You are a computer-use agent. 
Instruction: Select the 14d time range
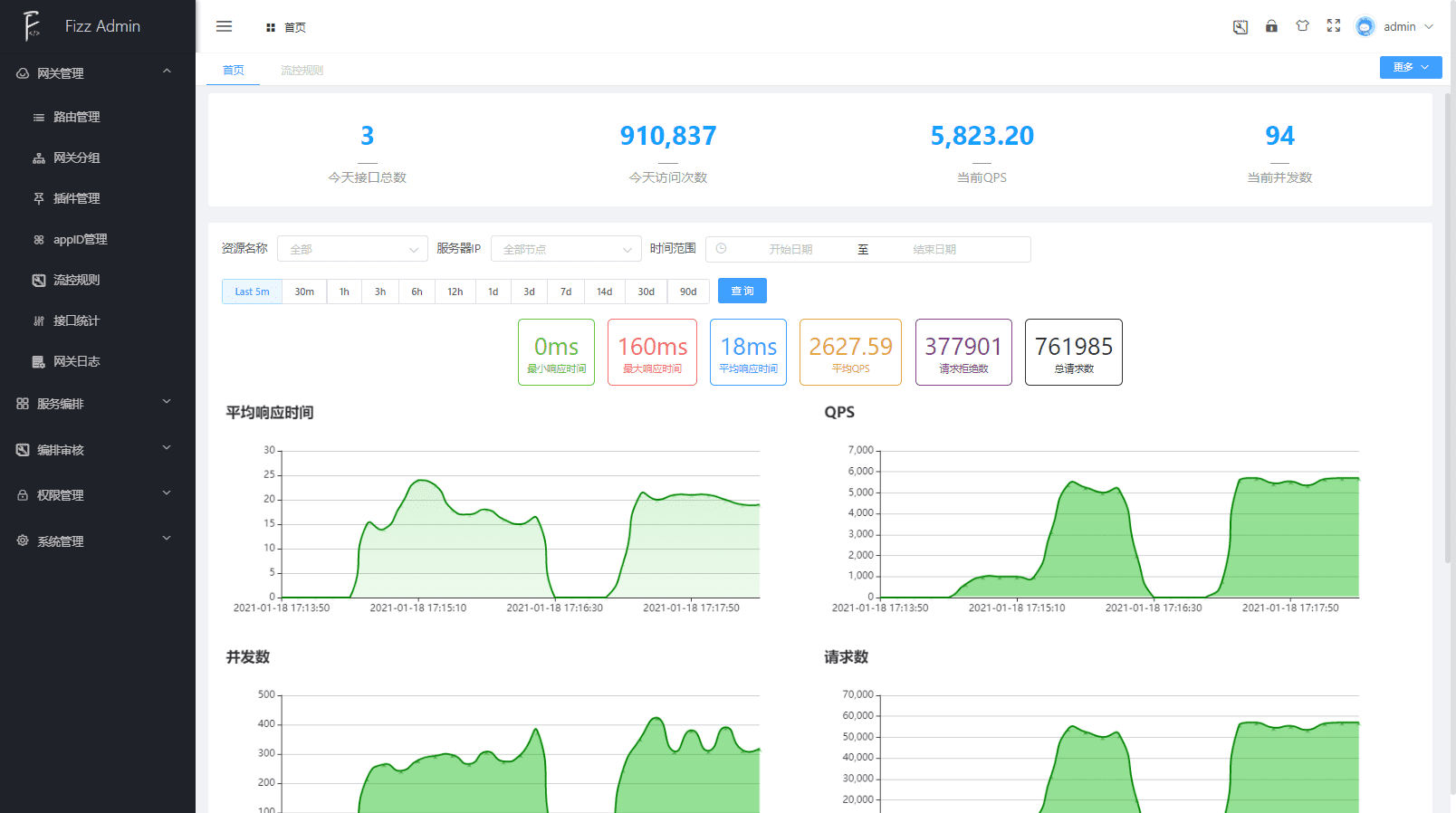pos(605,292)
